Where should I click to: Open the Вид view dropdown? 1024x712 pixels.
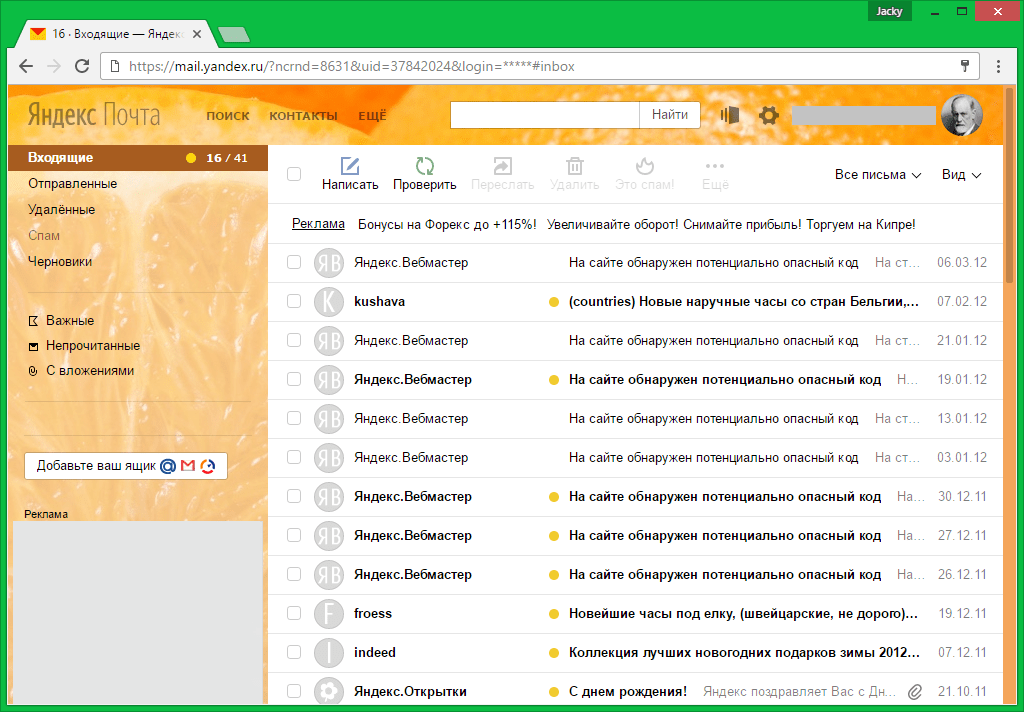click(x=961, y=175)
